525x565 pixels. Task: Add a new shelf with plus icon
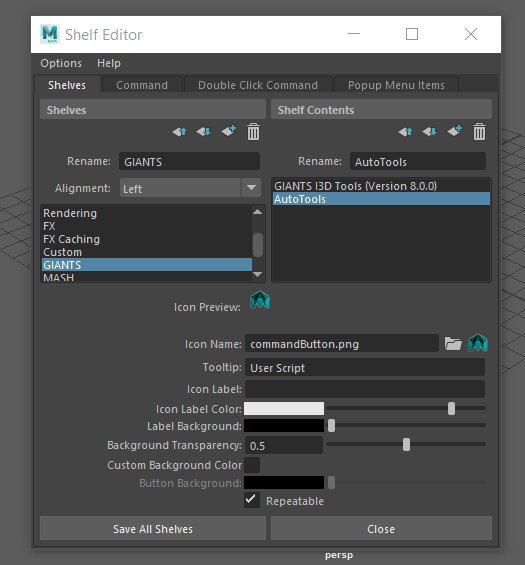[229, 131]
